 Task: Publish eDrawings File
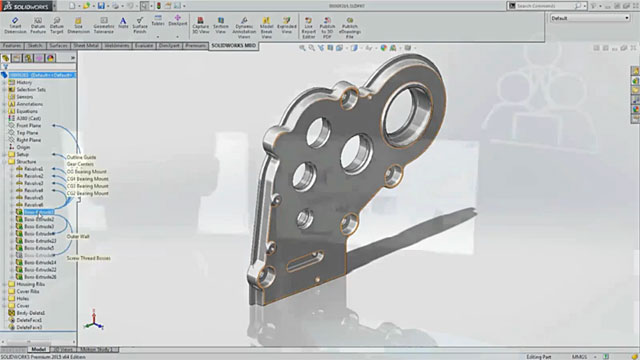click(x=350, y=27)
